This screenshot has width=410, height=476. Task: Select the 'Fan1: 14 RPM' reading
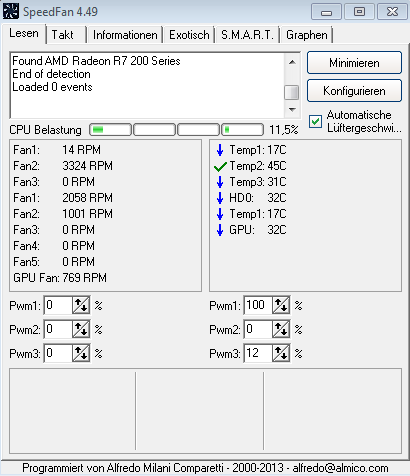[57, 150]
